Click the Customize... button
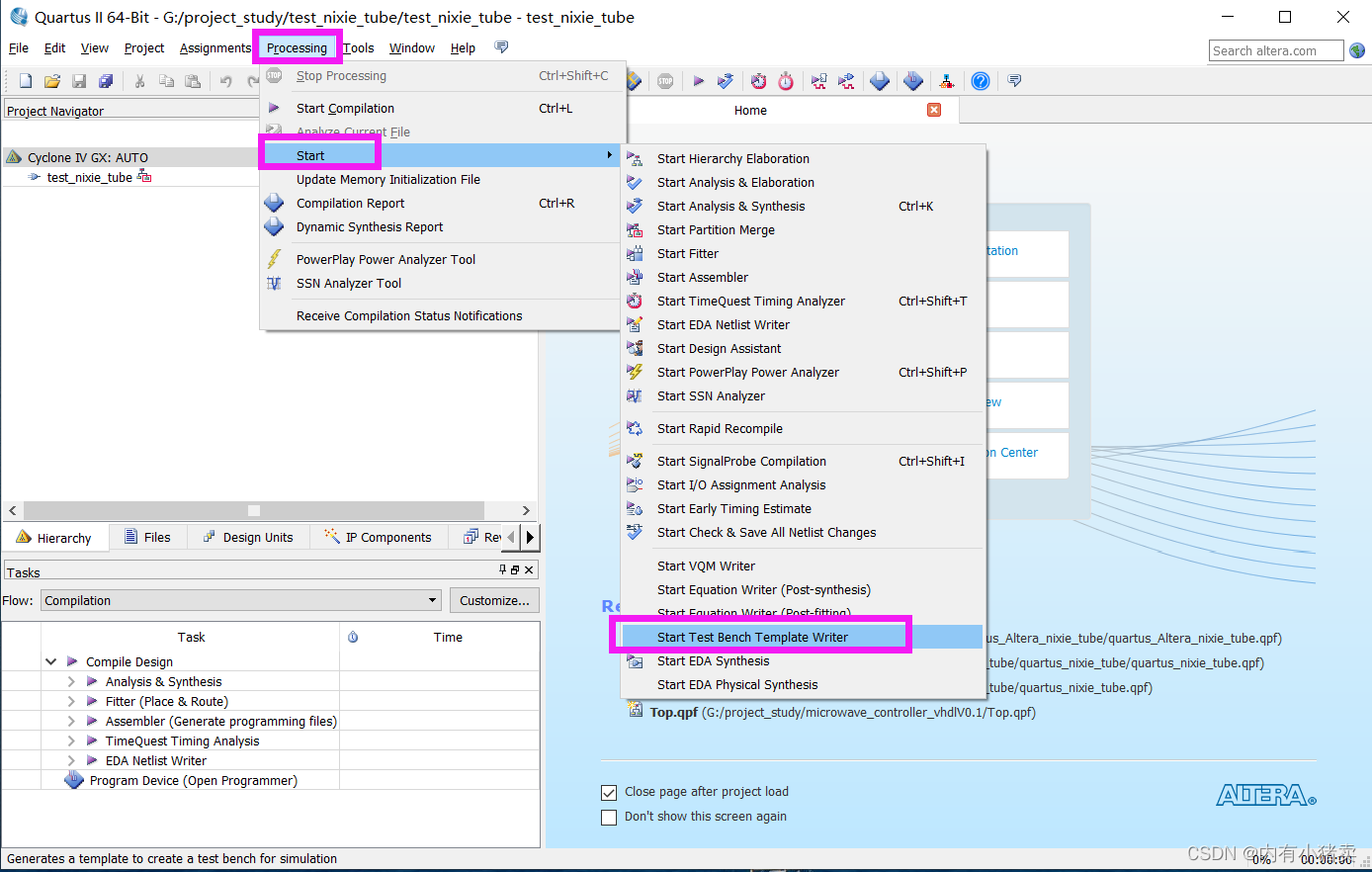 [x=494, y=600]
